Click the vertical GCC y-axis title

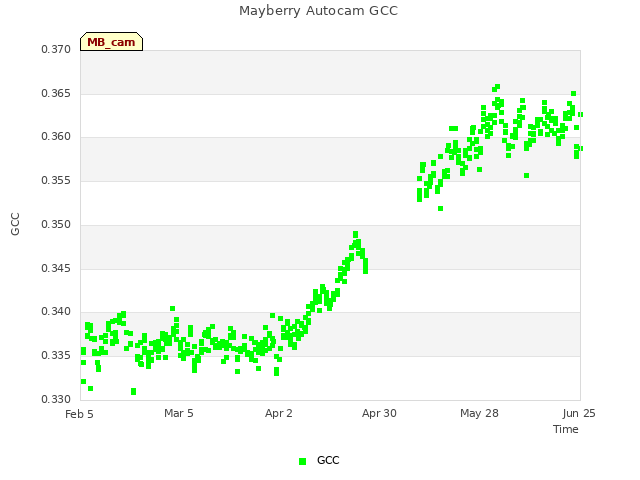tap(15, 224)
